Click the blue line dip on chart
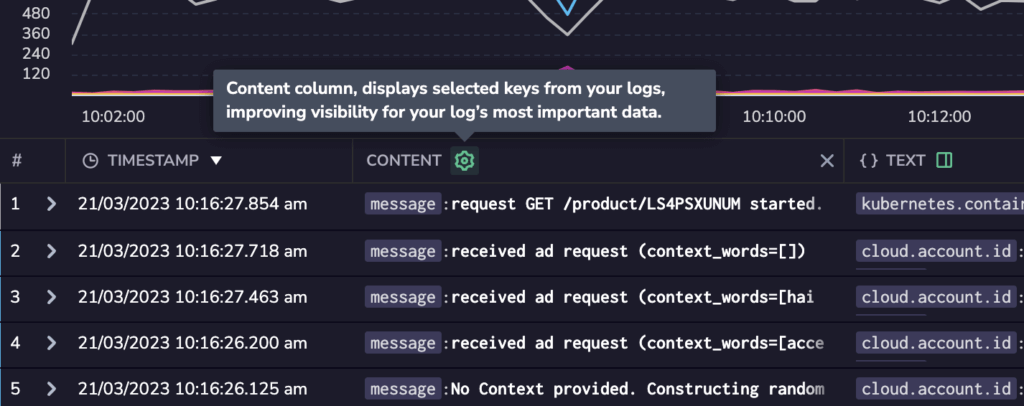 tap(567, 8)
